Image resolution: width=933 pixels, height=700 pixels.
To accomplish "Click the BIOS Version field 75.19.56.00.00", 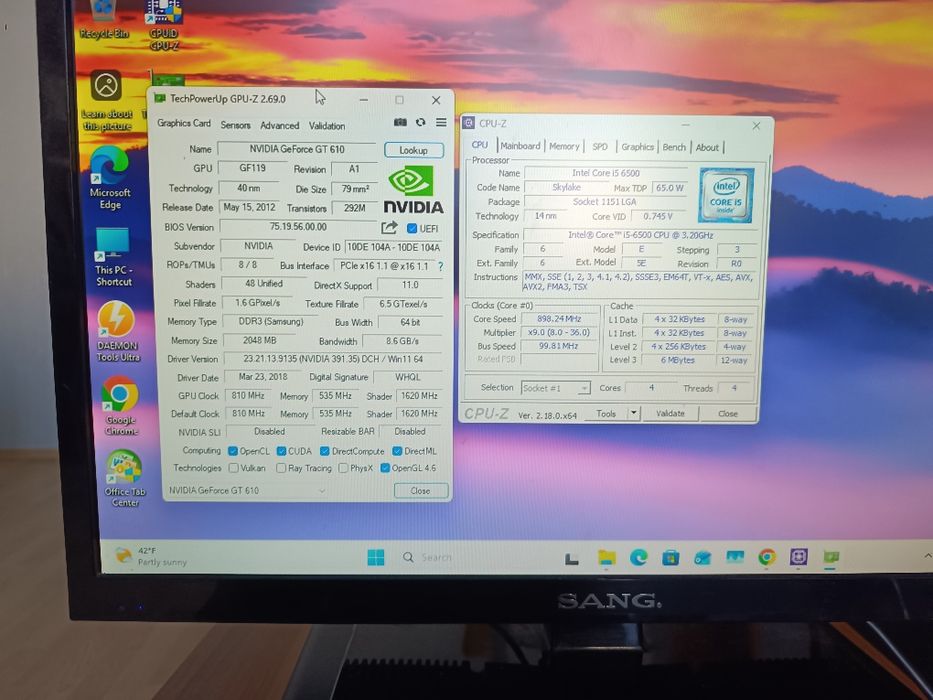I will click(298, 227).
